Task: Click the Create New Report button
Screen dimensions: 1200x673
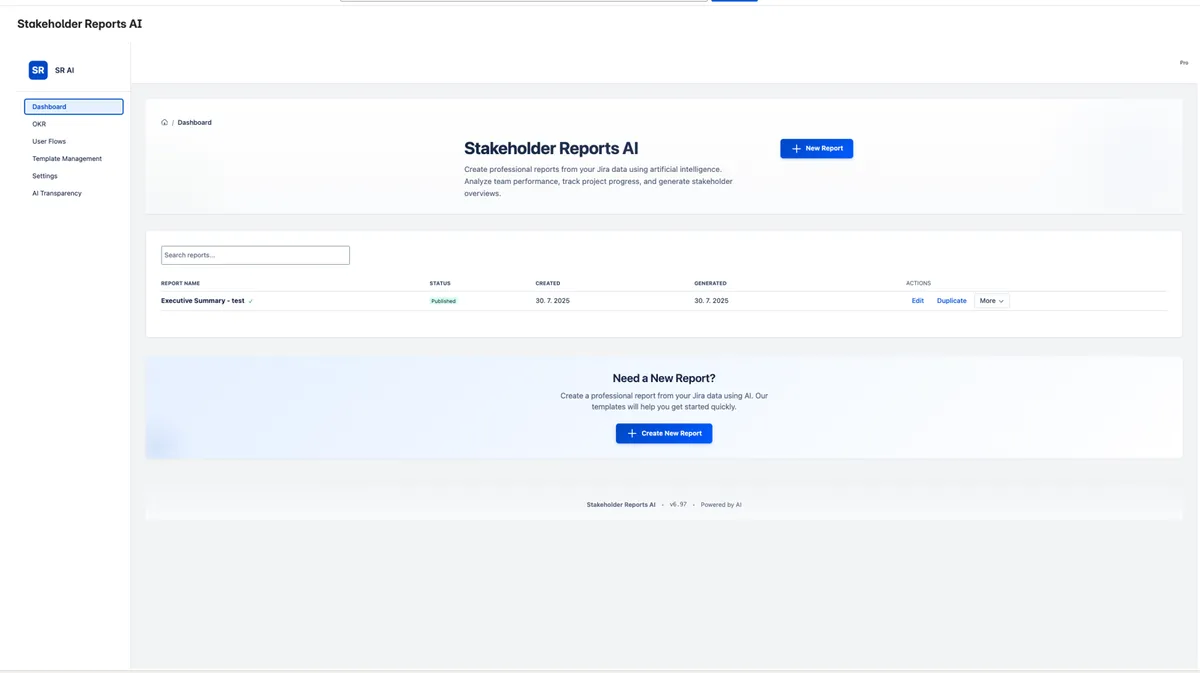Action: (664, 433)
